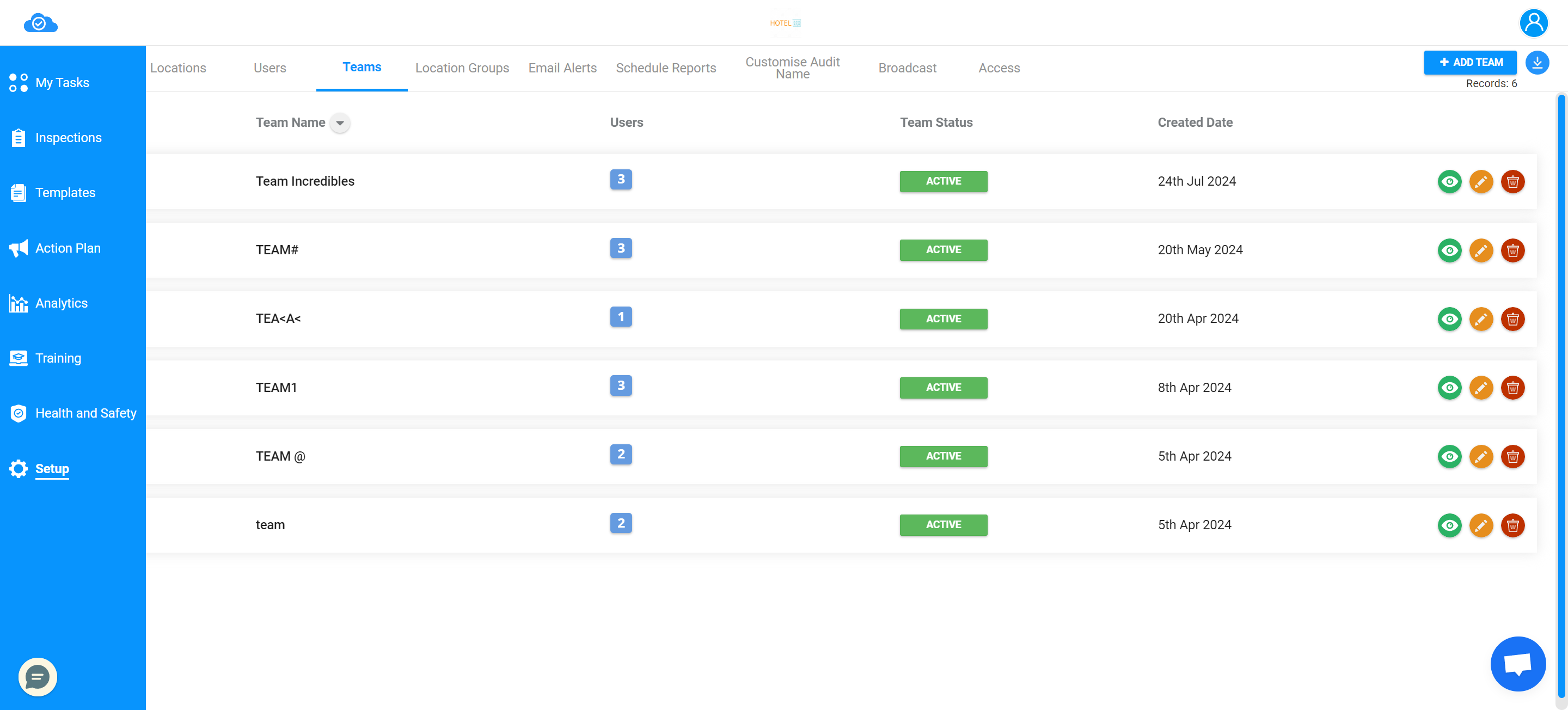Switch to Location Groups tab

pyautogui.click(x=462, y=68)
